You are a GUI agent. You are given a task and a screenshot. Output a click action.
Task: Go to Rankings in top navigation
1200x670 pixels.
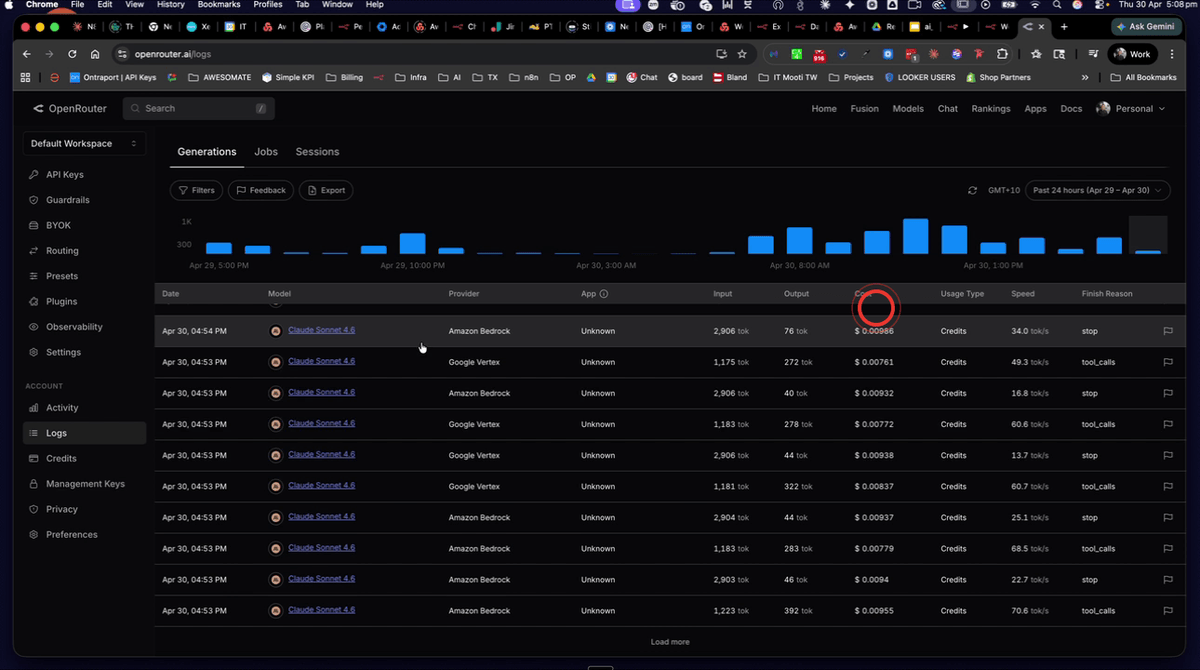point(991,108)
